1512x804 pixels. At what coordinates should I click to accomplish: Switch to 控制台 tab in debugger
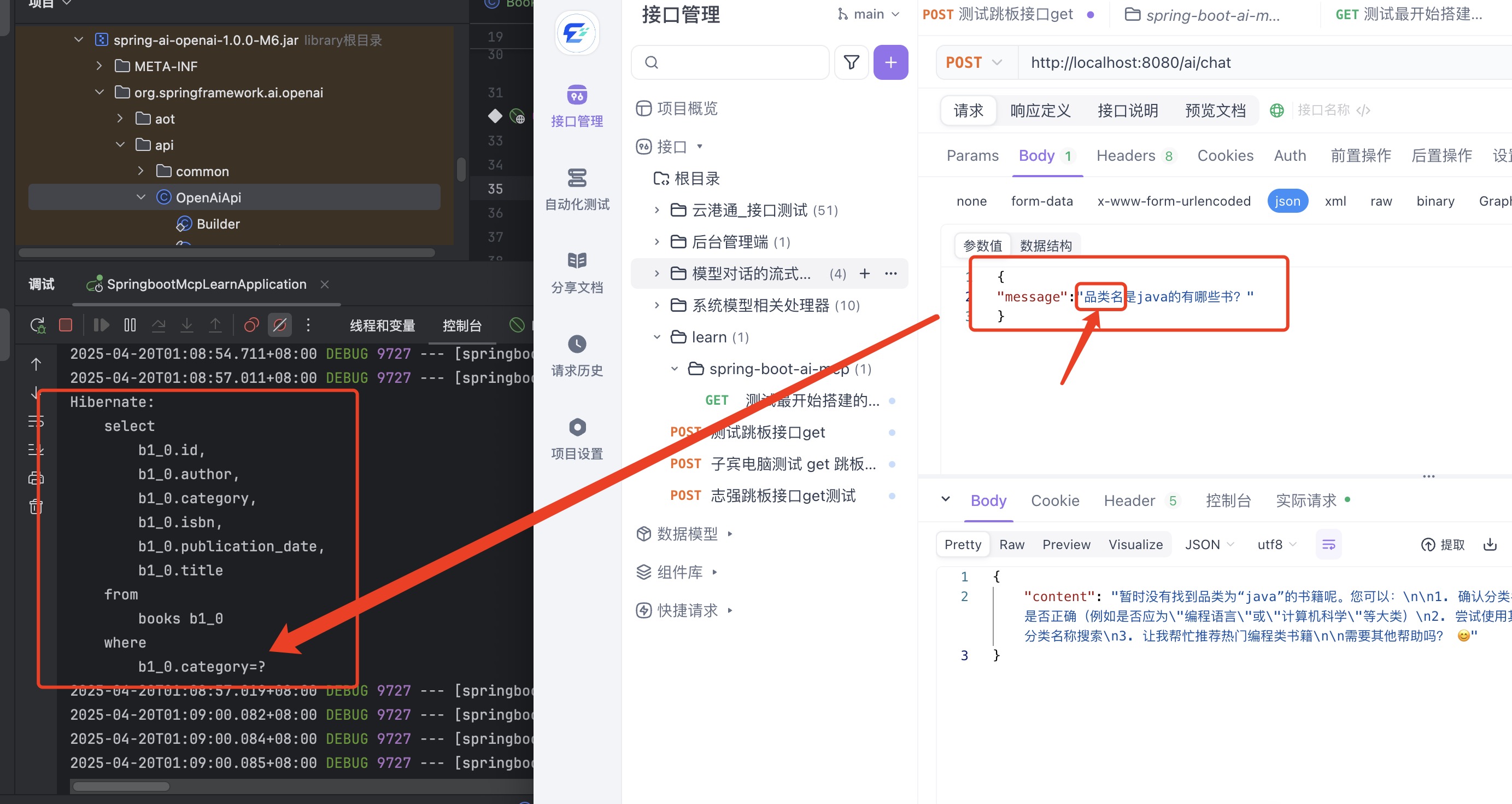click(462, 325)
